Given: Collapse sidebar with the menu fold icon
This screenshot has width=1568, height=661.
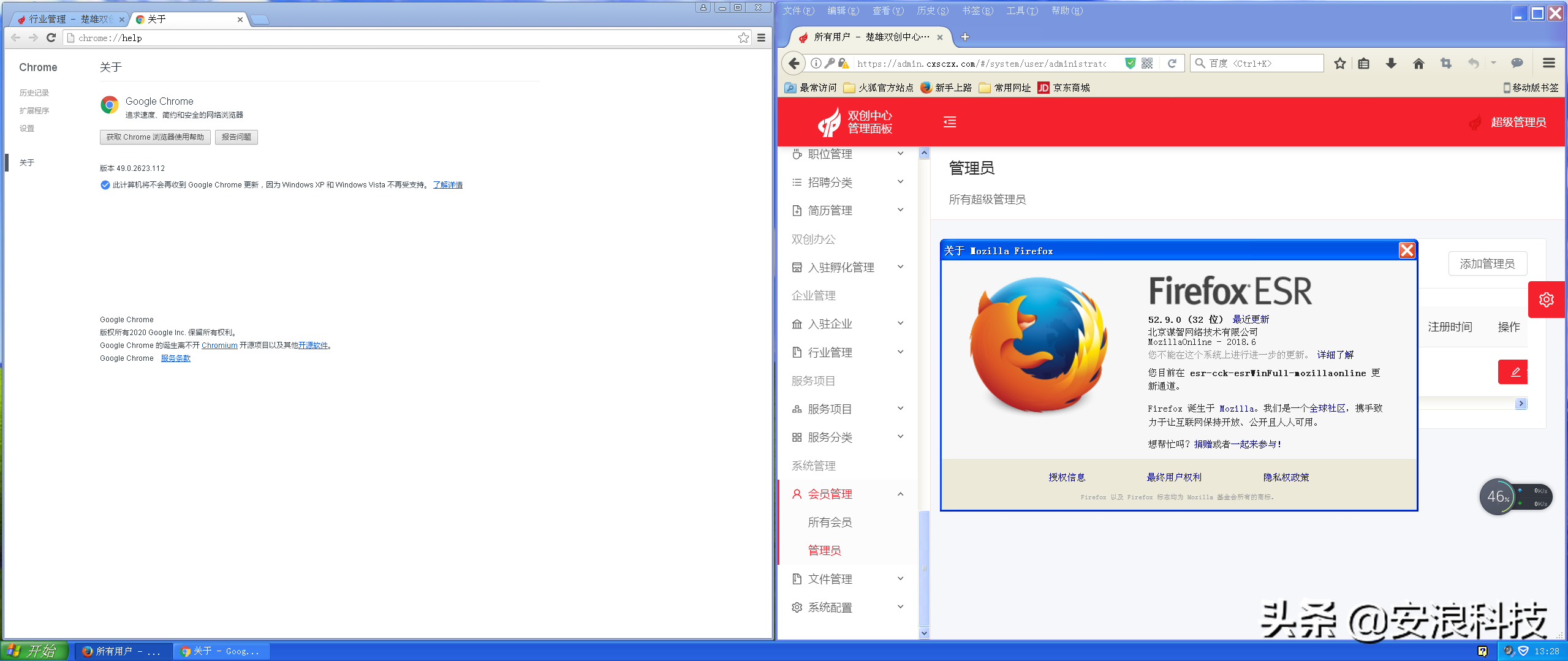Looking at the screenshot, I should pos(950,122).
